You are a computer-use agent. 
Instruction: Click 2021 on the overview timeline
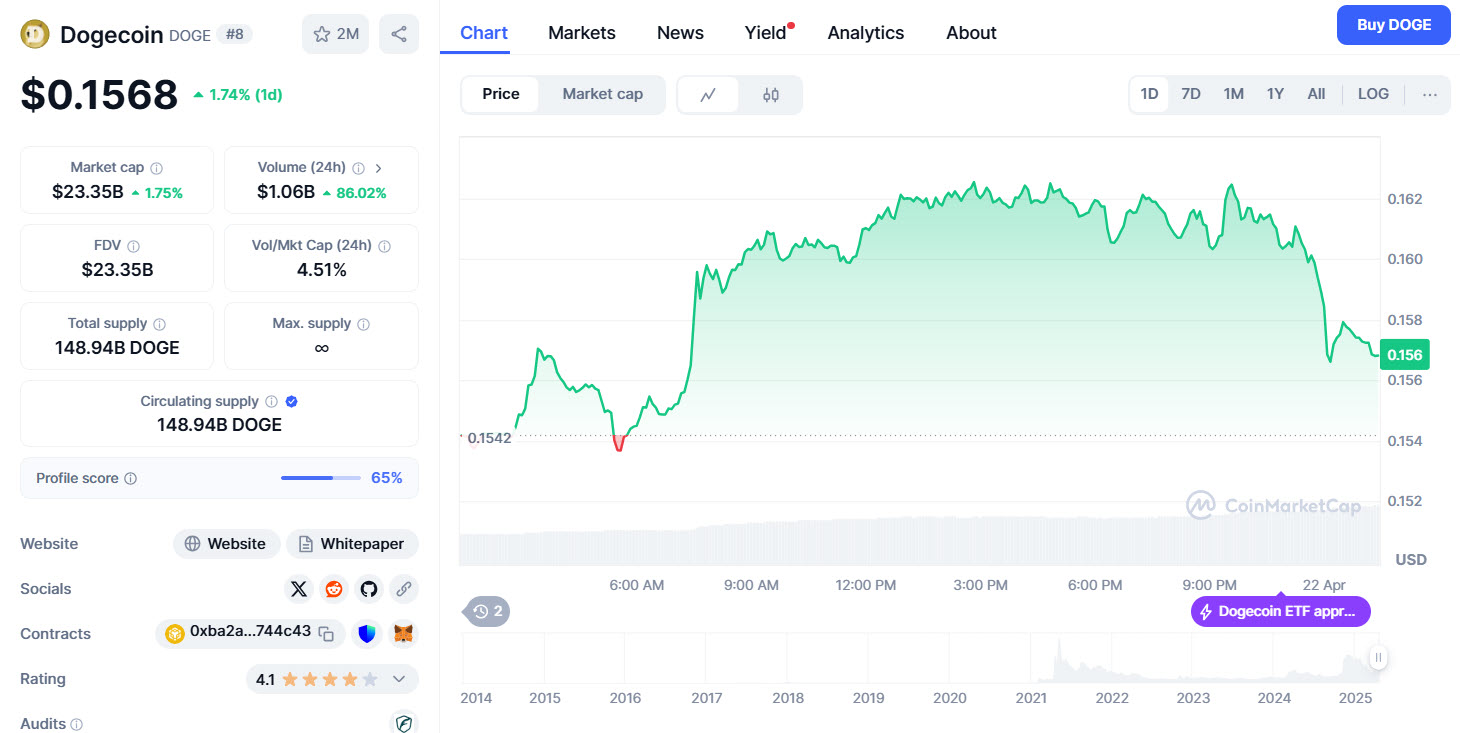pos(1031,698)
